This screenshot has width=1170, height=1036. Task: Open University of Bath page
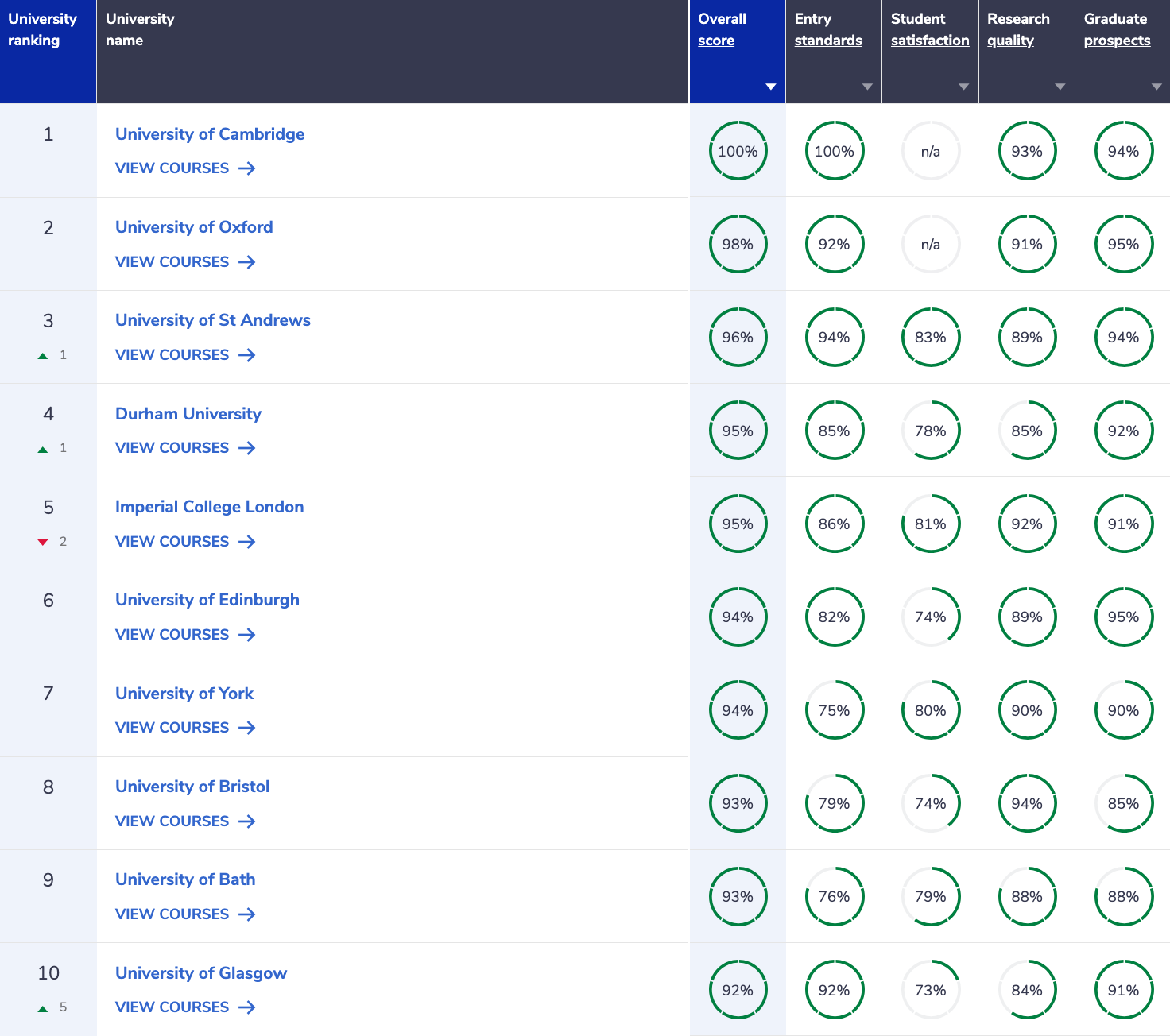[x=185, y=879]
